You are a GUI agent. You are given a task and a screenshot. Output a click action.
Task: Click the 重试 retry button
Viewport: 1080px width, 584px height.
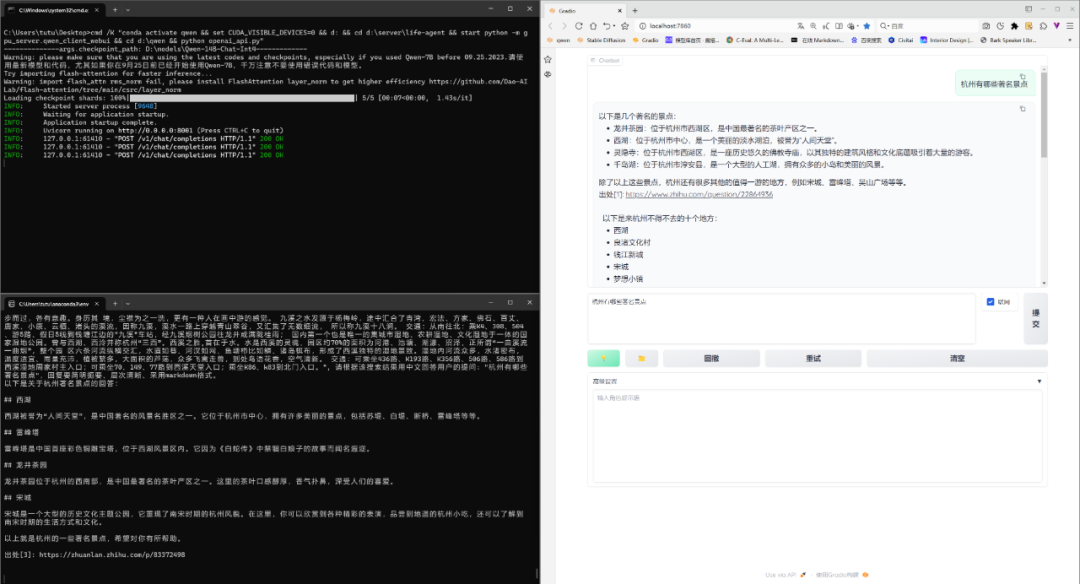pyautogui.click(x=815, y=358)
